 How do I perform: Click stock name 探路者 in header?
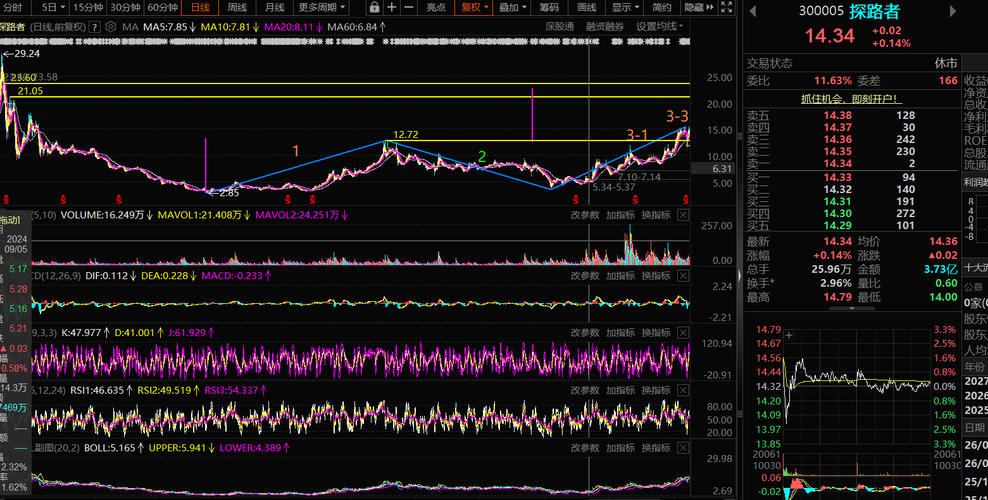tap(875, 11)
